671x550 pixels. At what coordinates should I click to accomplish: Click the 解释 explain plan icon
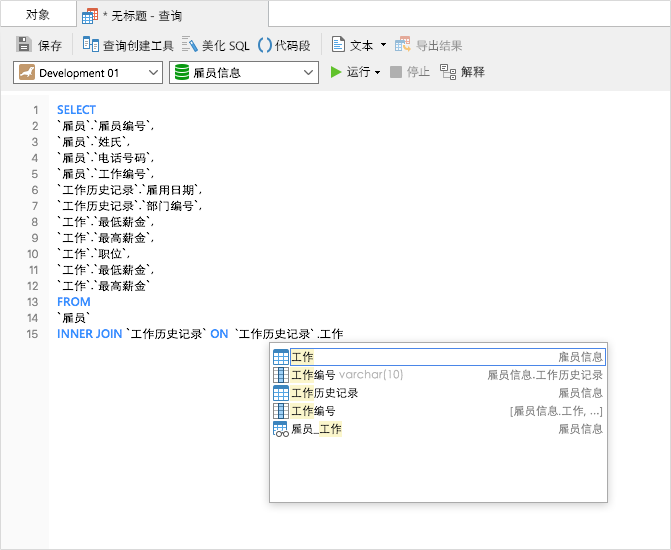coord(448,72)
